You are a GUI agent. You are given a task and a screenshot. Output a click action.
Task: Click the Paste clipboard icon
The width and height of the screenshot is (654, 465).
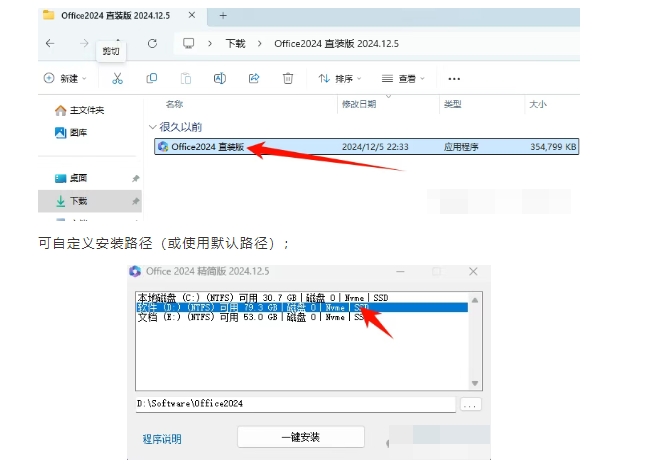point(186,78)
